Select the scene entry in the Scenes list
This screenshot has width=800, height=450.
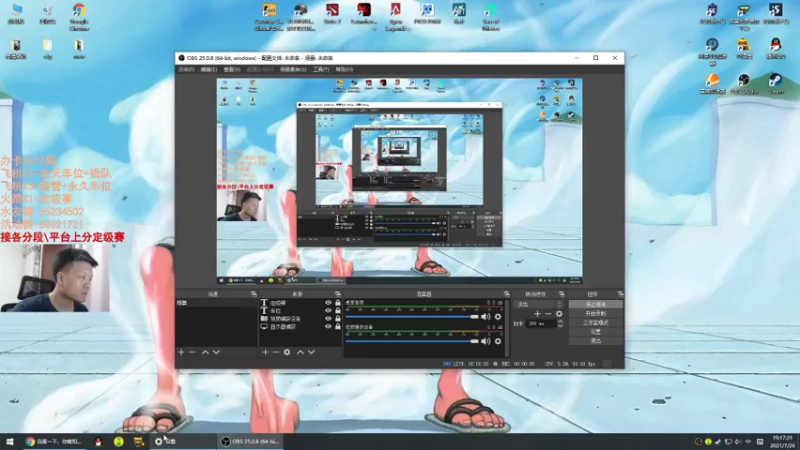pos(216,303)
